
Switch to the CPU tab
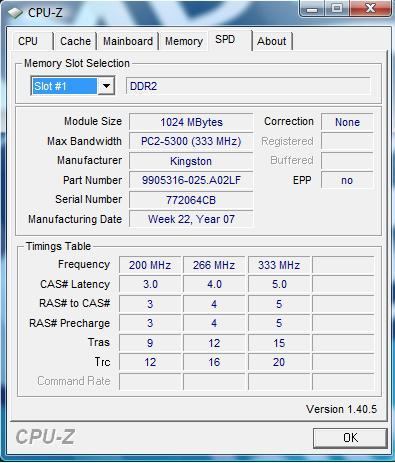click(28, 41)
